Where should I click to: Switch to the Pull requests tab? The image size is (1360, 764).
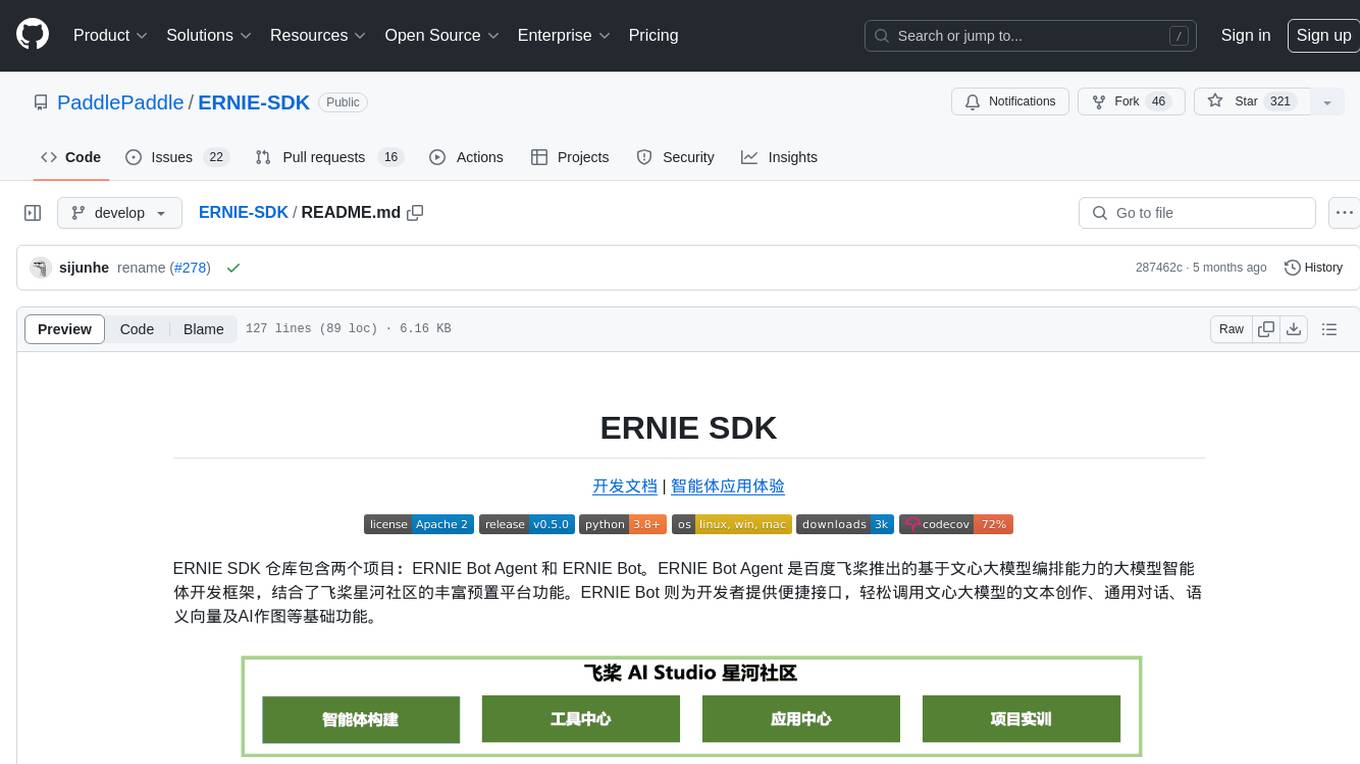coord(328,157)
